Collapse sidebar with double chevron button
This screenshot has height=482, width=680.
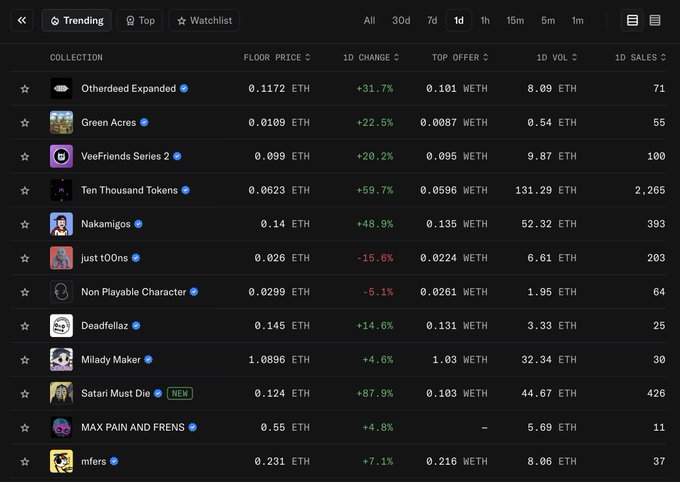(22, 20)
